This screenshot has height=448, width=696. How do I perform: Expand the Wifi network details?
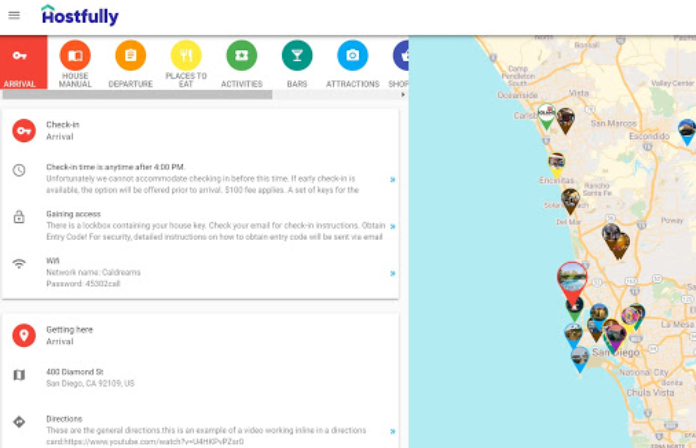coord(392,273)
